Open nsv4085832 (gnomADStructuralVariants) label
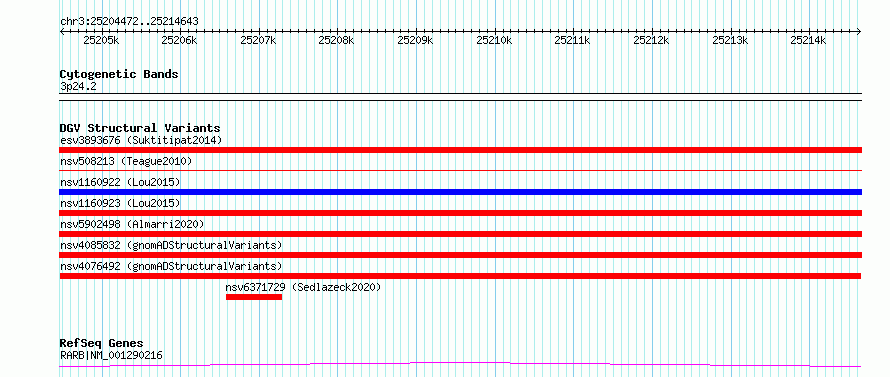The image size is (890, 377). point(171,245)
